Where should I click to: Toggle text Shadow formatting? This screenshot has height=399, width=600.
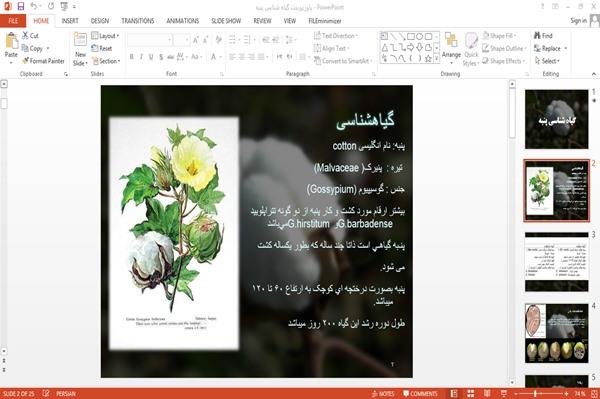point(161,57)
